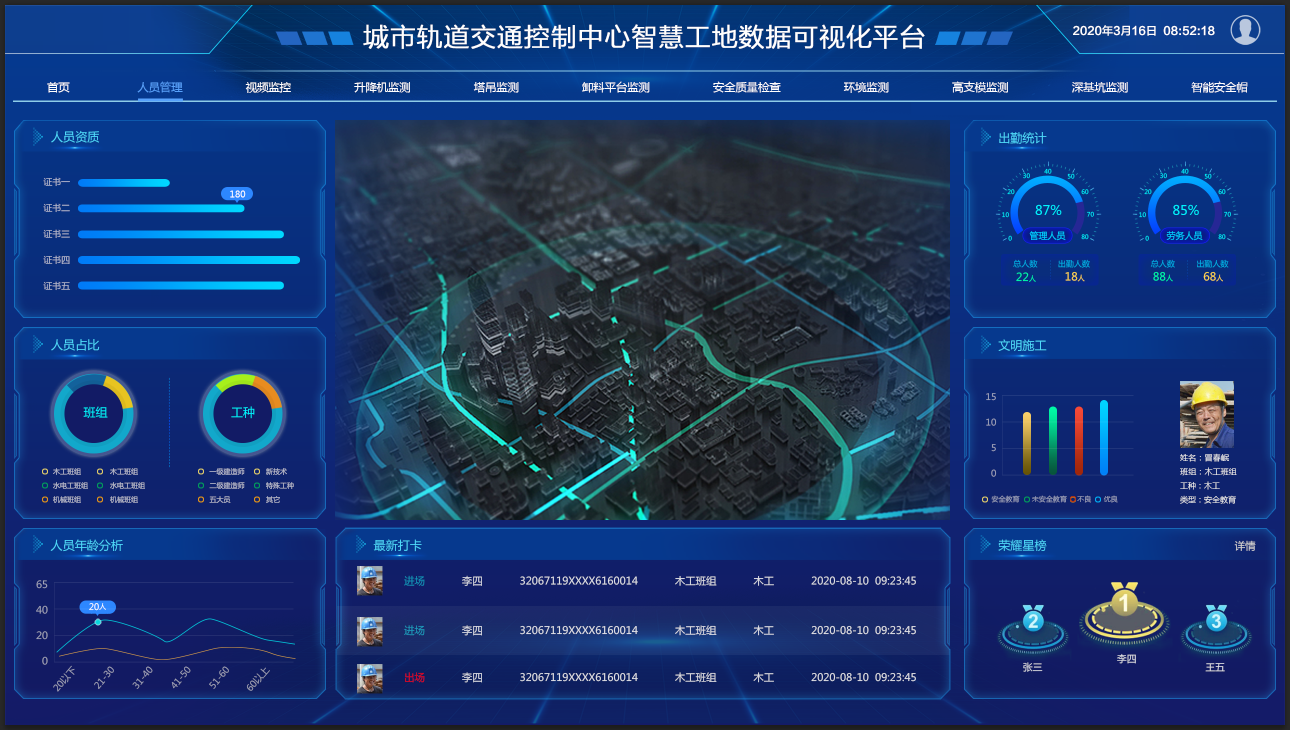Screen dimensions: 1290x730
Task: Click the user profile avatar icon
Action: [x=1245, y=30]
